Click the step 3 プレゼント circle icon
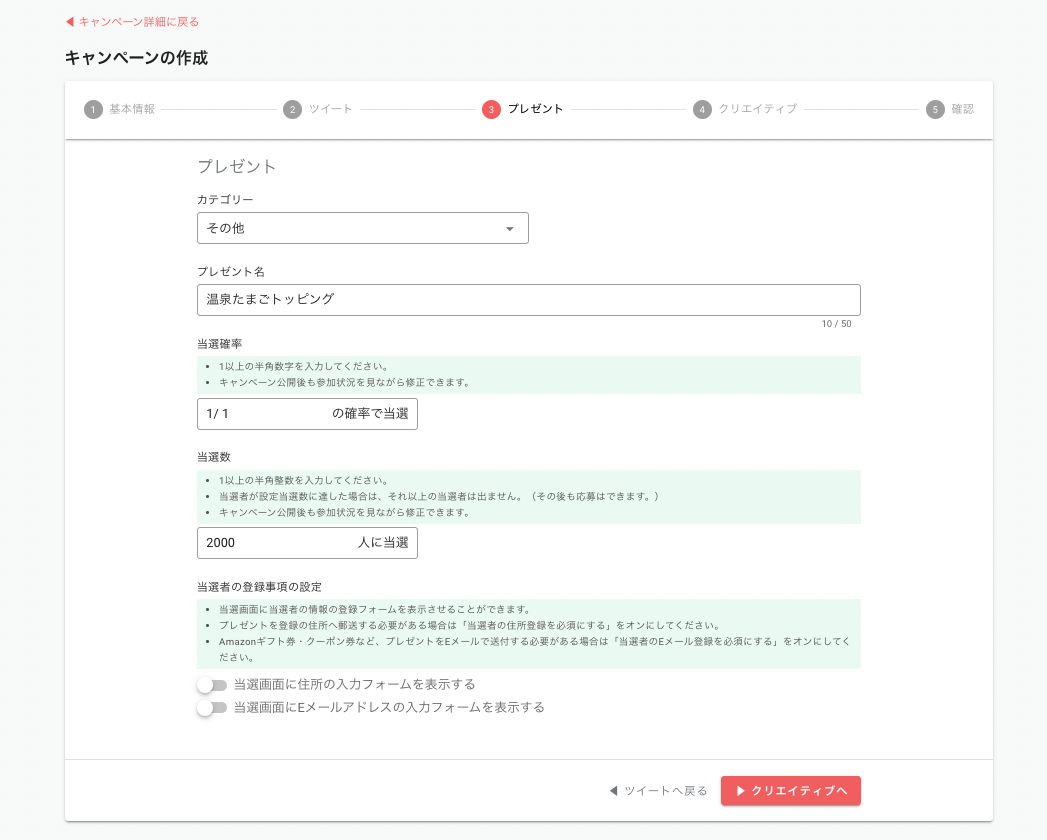Viewport: 1047px width, 840px height. [x=491, y=110]
